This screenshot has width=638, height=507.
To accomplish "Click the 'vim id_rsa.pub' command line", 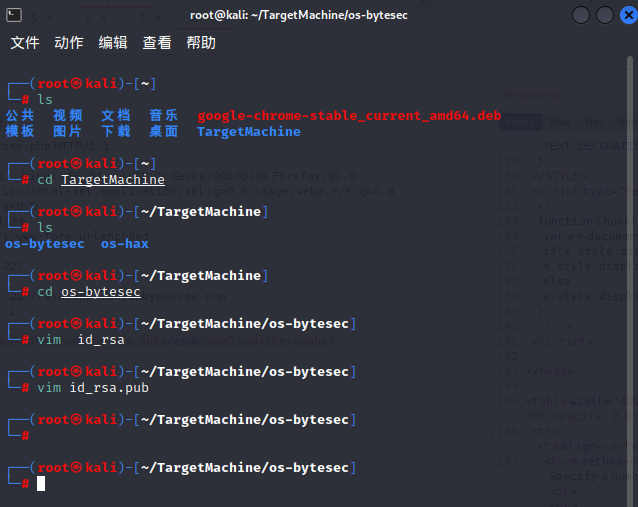I will click(93, 387).
